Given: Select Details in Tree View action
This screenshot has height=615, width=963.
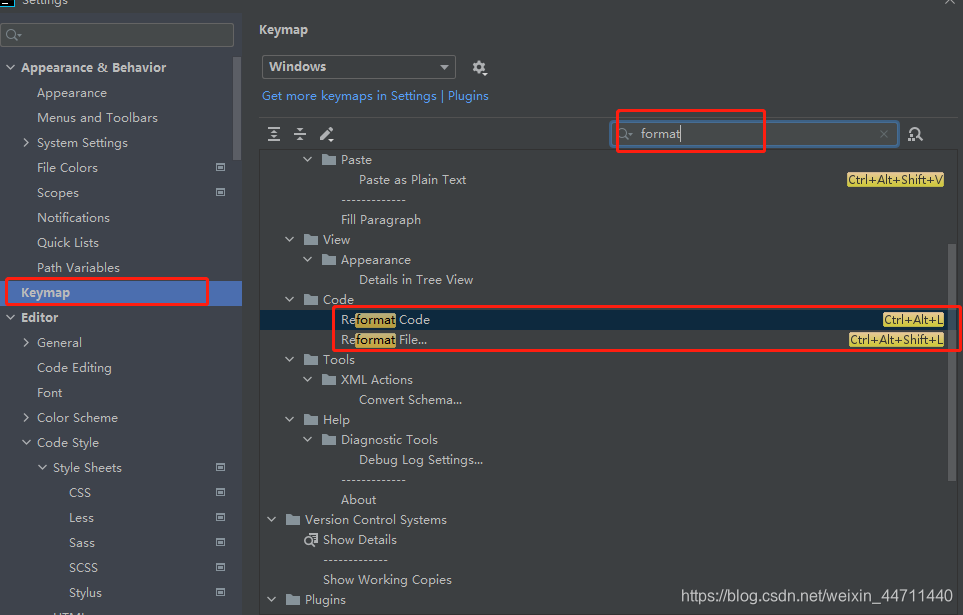Looking at the screenshot, I should pos(416,280).
